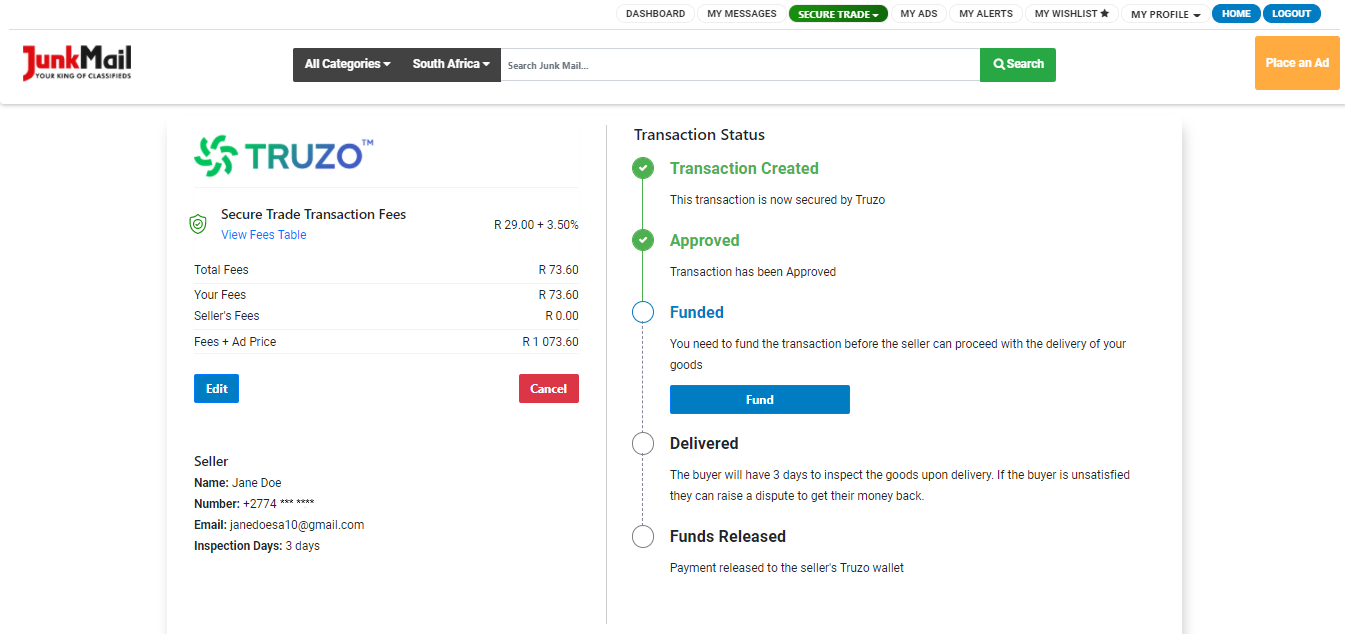Image resolution: width=1345 pixels, height=634 pixels.
Task: Click the green checkmark on Transaction Created
Action: point(643,168)
